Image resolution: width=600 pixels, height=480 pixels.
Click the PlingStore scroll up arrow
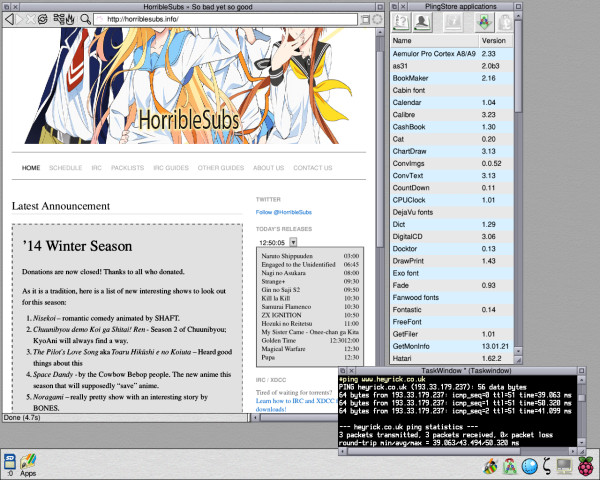pos(518,16)
